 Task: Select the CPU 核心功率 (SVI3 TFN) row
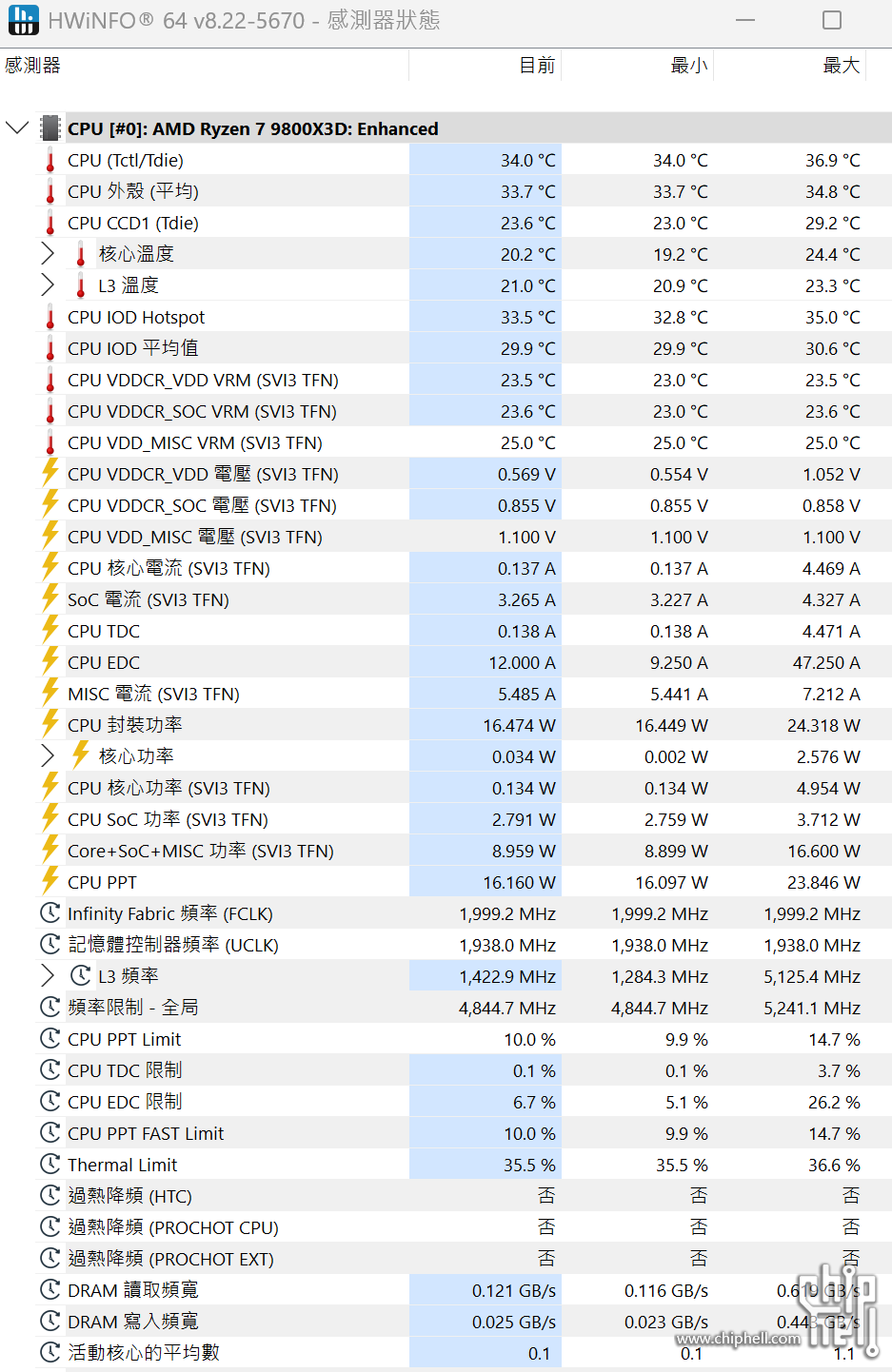pos(464,788)
